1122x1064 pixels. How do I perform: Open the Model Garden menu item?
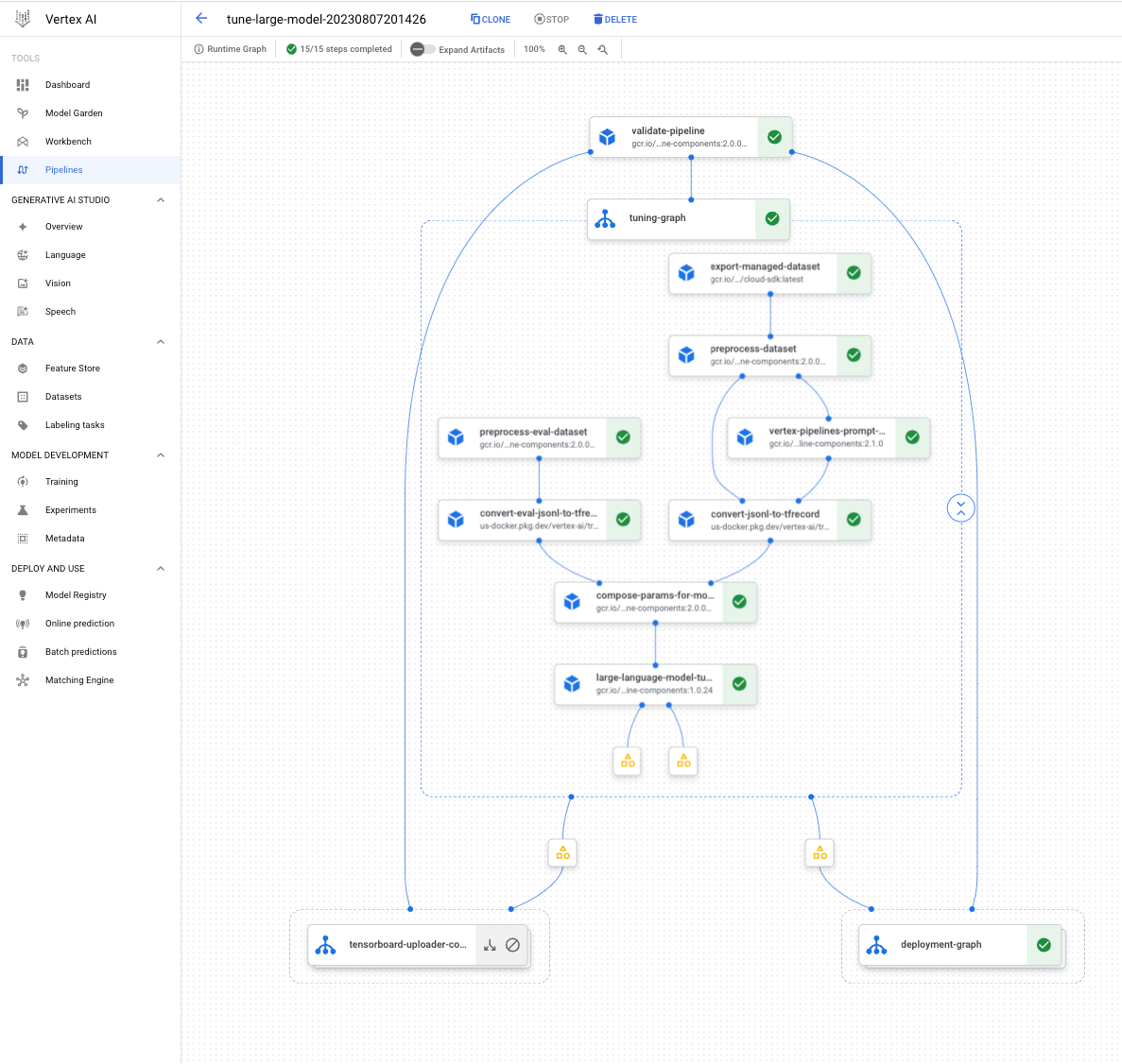point(90,113)
